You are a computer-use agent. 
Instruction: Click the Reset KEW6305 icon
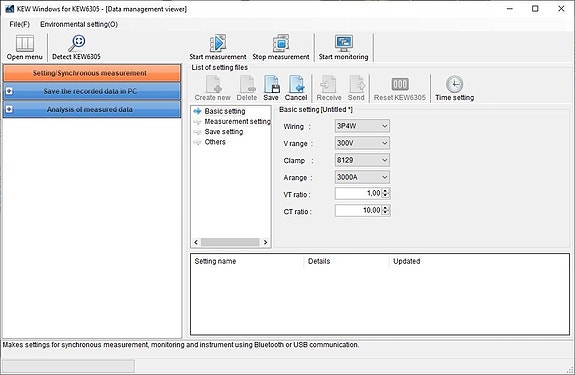click(x=400, y=84)
